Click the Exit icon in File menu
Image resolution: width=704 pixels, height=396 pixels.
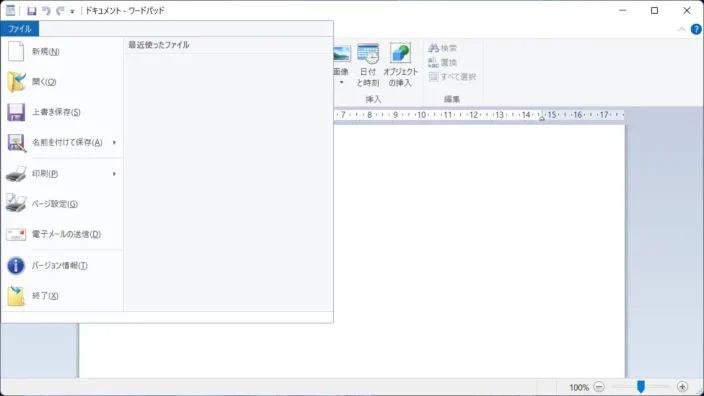click(16, 296)
